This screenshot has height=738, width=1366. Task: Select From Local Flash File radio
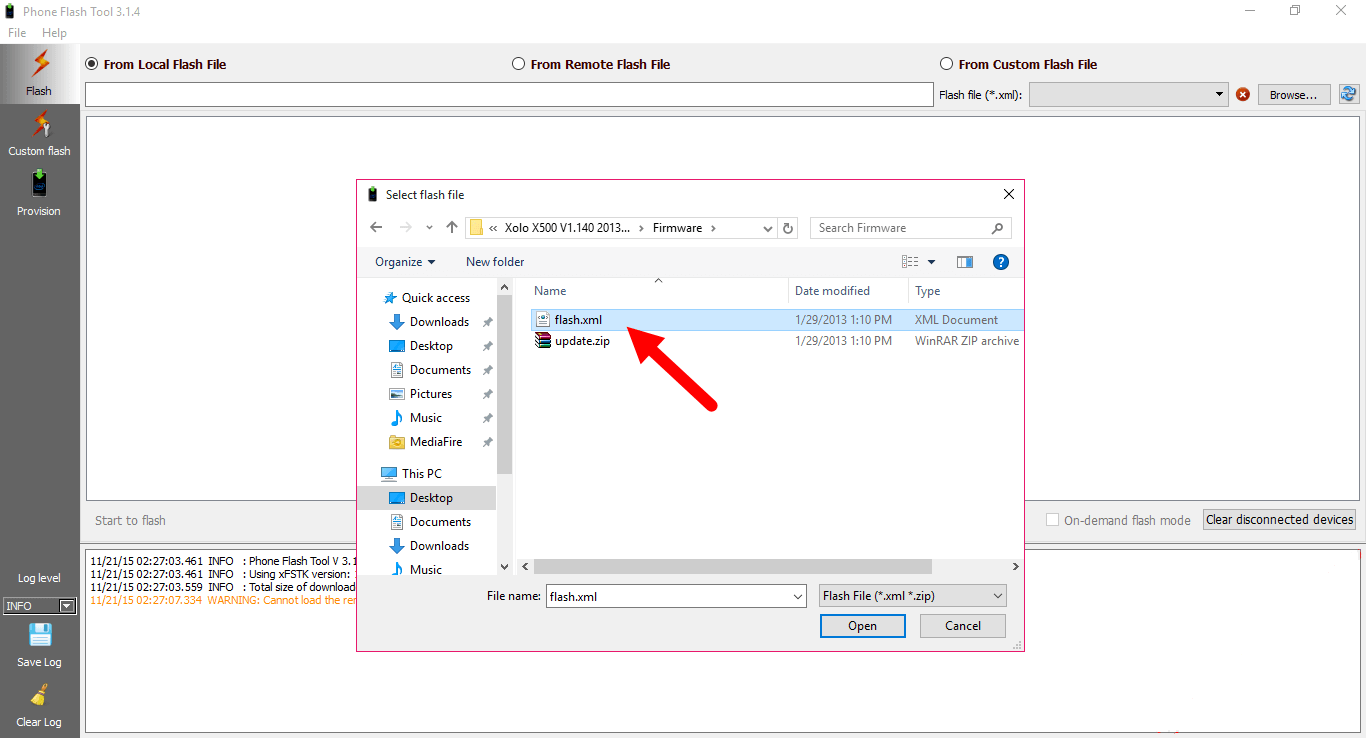92,64
